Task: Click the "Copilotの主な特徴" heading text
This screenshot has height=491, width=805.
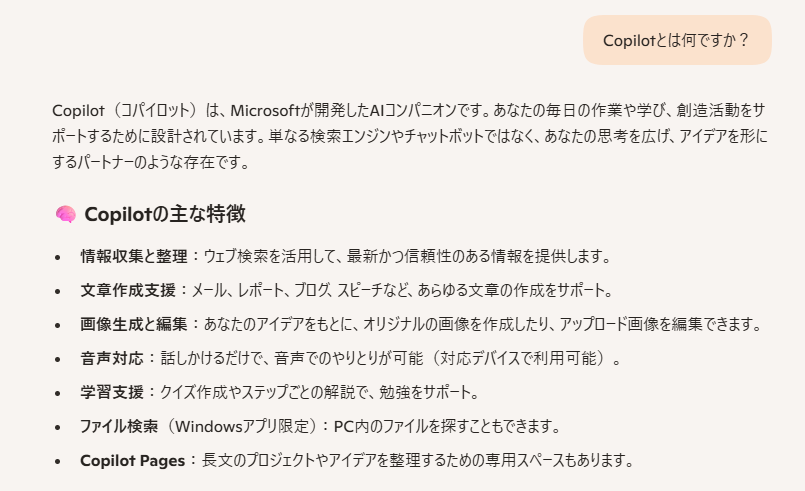Action: point(166,214)
